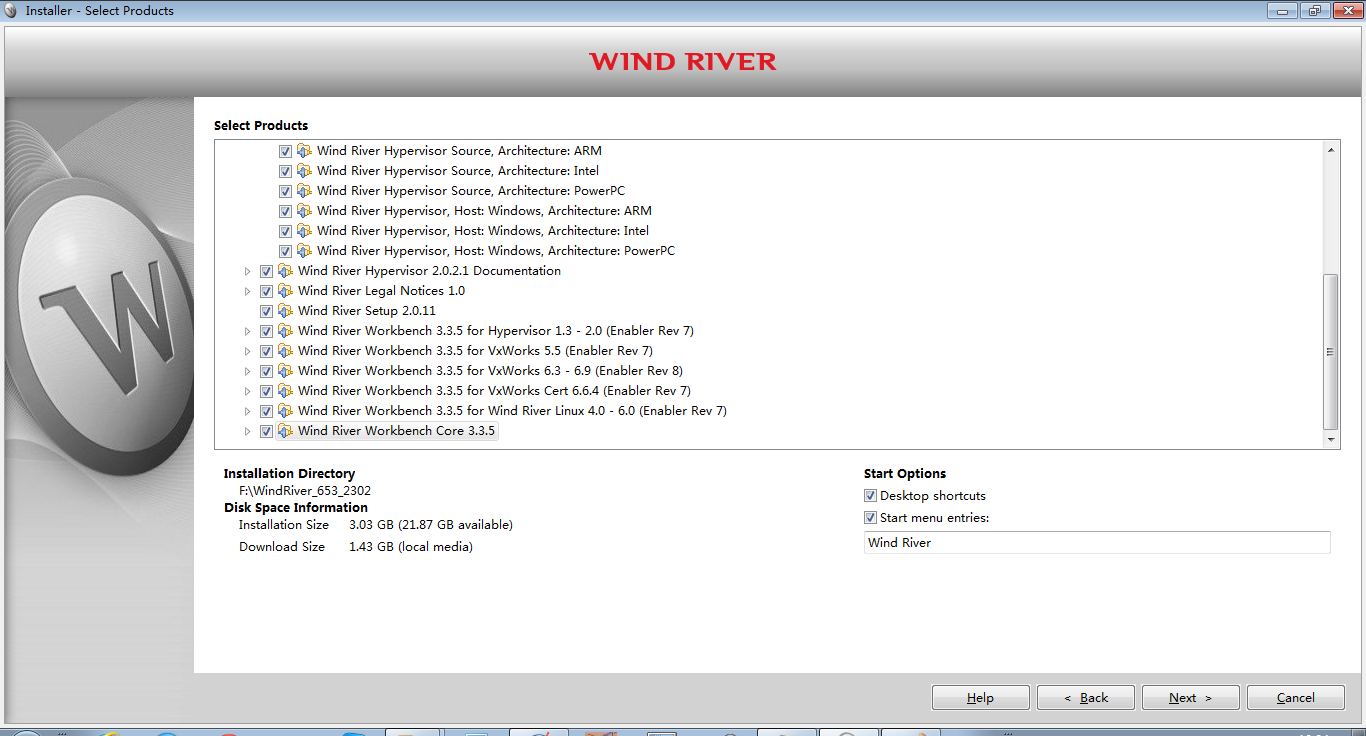Click Download Size 1.43 GB value
1366x736 pixels.
coord(411,547)
